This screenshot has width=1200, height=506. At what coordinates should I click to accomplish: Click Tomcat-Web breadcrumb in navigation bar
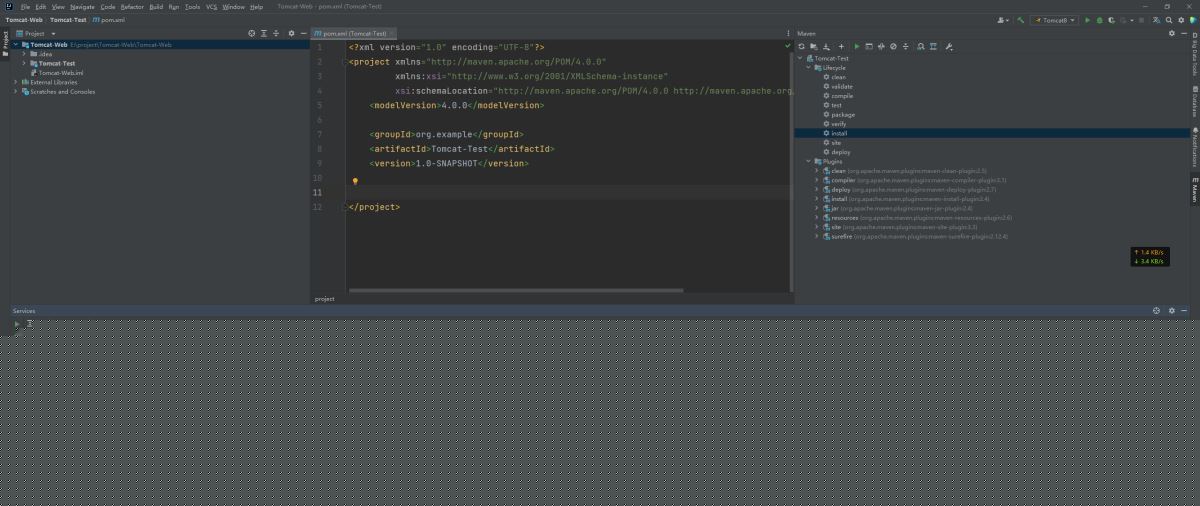pos(24,20)
